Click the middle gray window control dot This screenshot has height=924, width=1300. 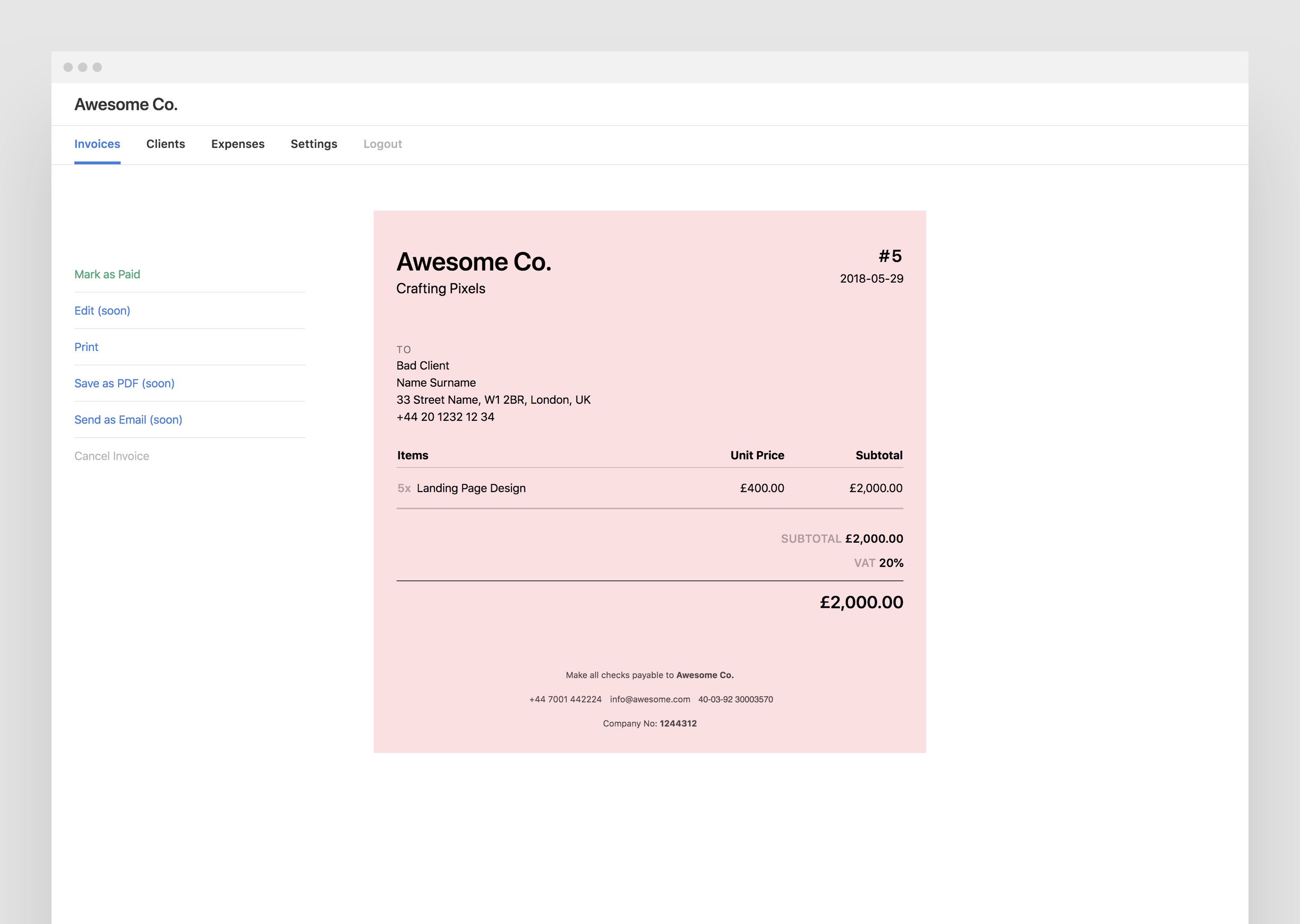(83, 67)
